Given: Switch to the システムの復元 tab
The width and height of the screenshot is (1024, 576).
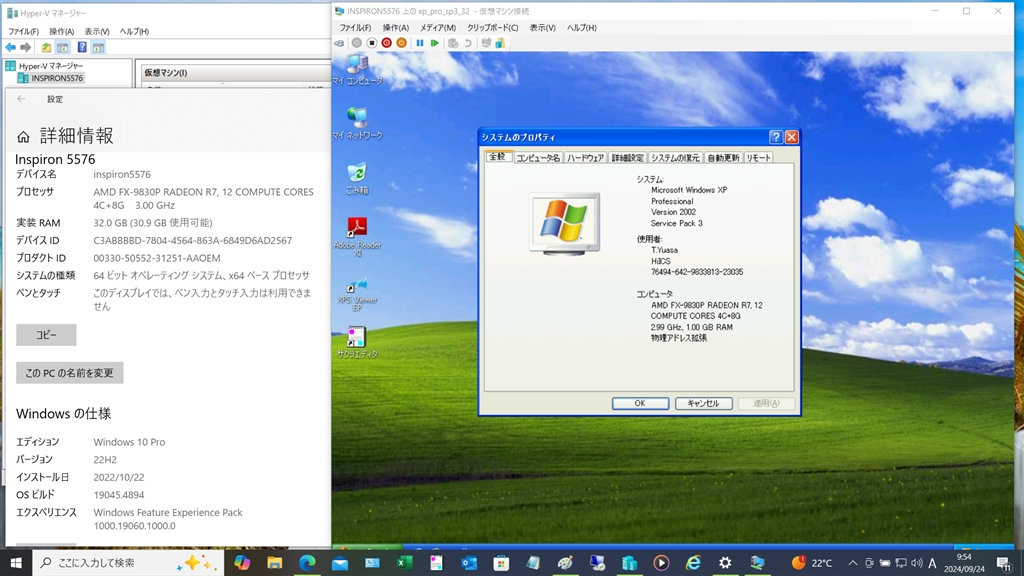Looking at the screenshot, I should coord(675,158).
